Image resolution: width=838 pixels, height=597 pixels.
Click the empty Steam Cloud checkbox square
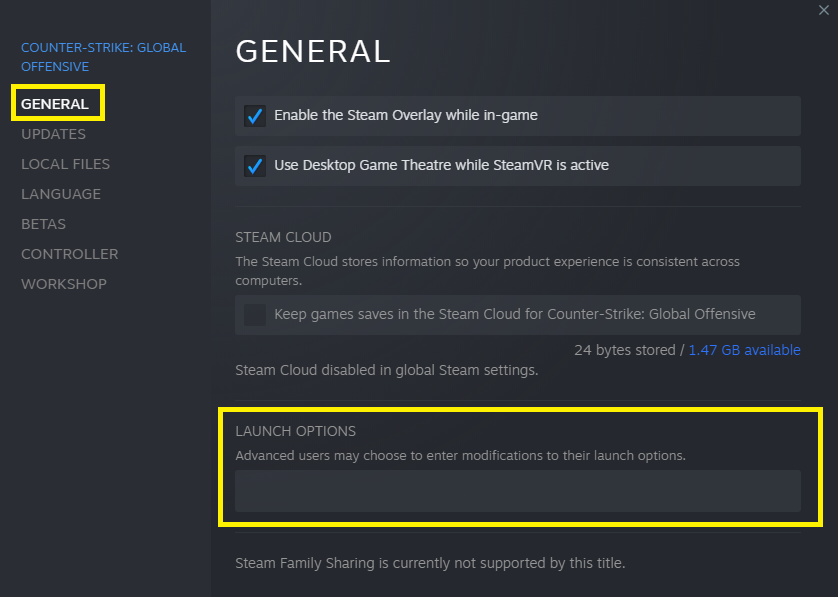254,315
